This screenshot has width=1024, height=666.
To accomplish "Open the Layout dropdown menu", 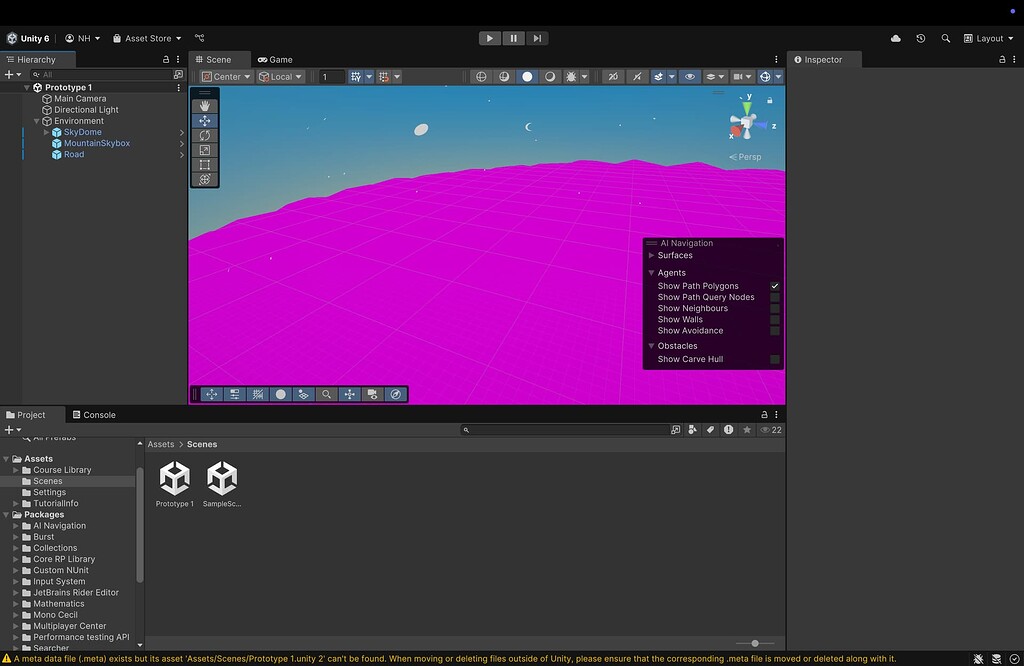I will (988, 38).
